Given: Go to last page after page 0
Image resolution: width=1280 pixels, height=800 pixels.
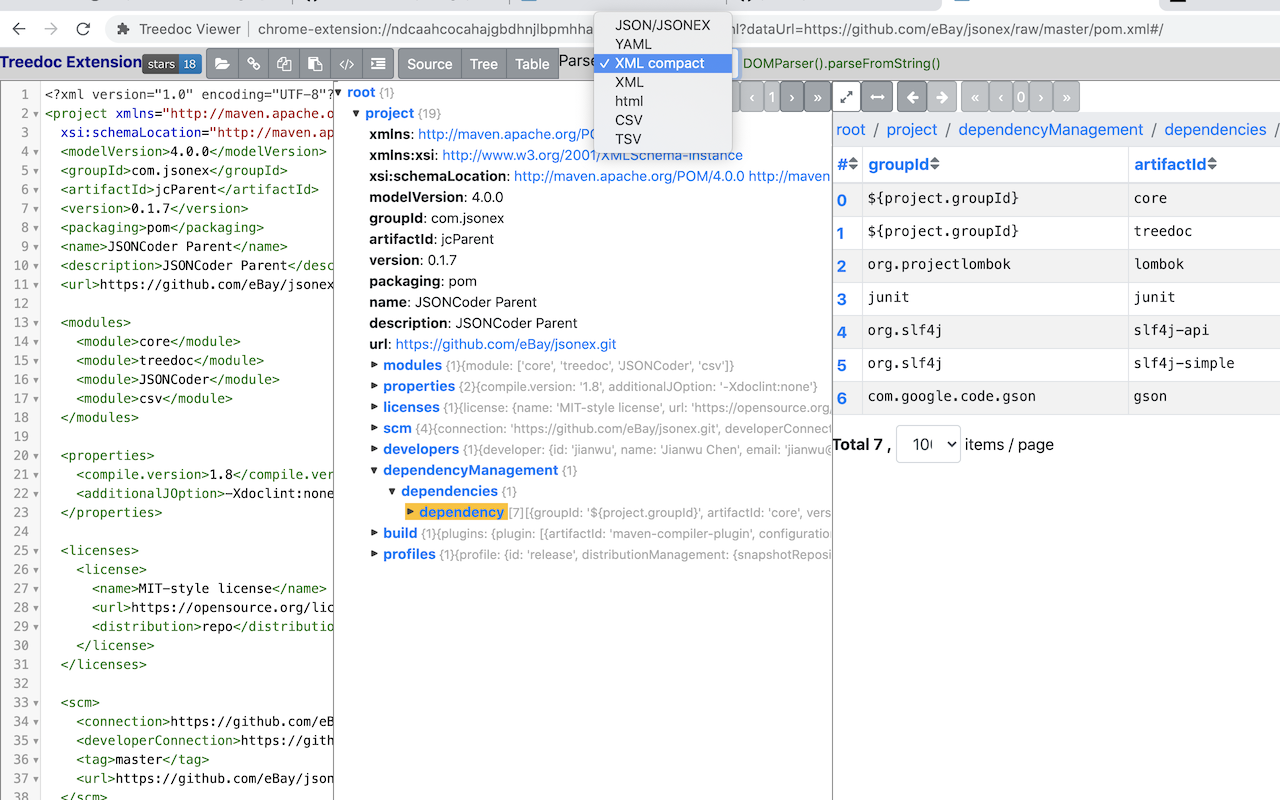Looking at the screenshot, I should coord(1067,97).
